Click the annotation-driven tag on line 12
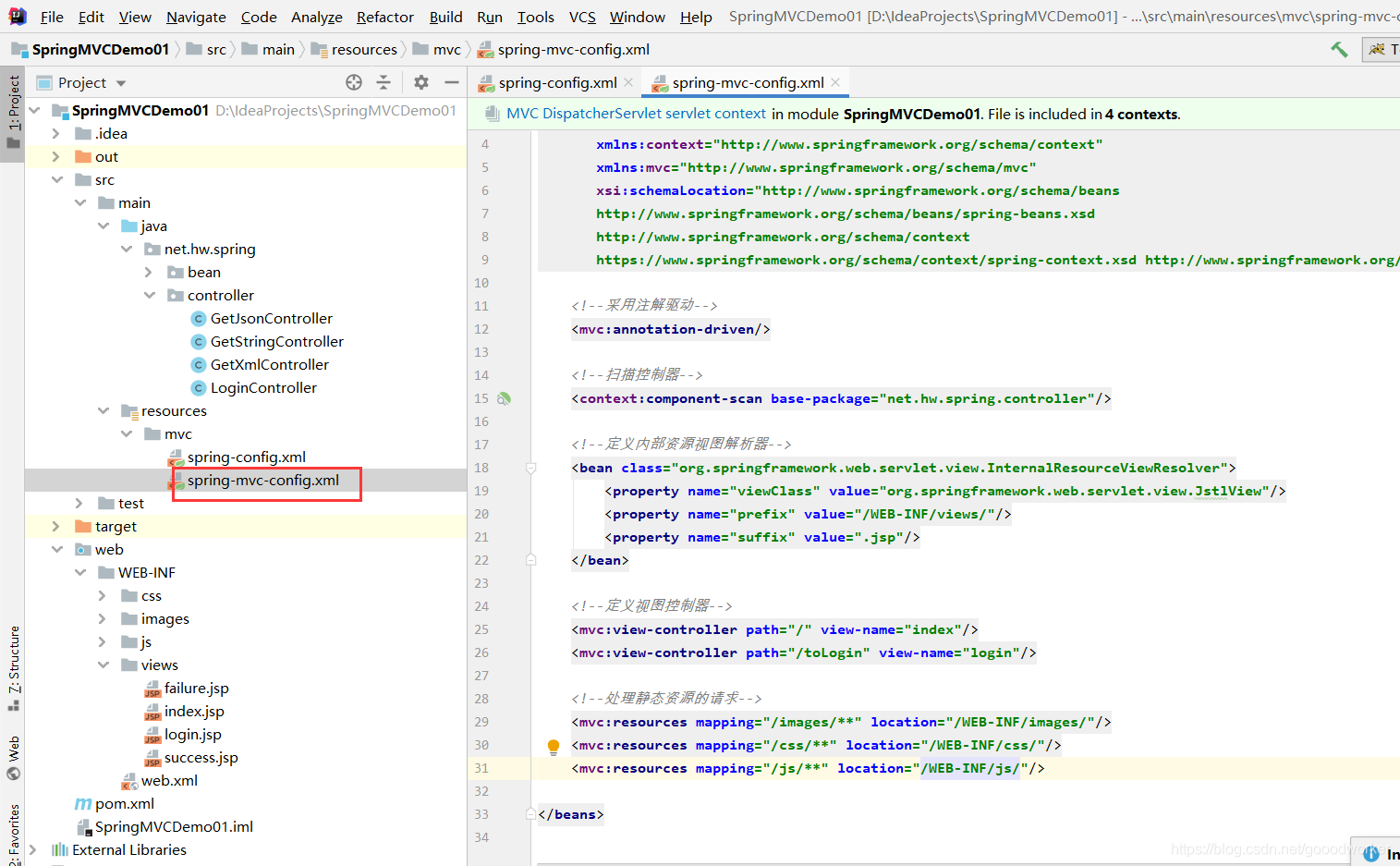This screenshot has width=1400, height=866. [x=670, y=330]
